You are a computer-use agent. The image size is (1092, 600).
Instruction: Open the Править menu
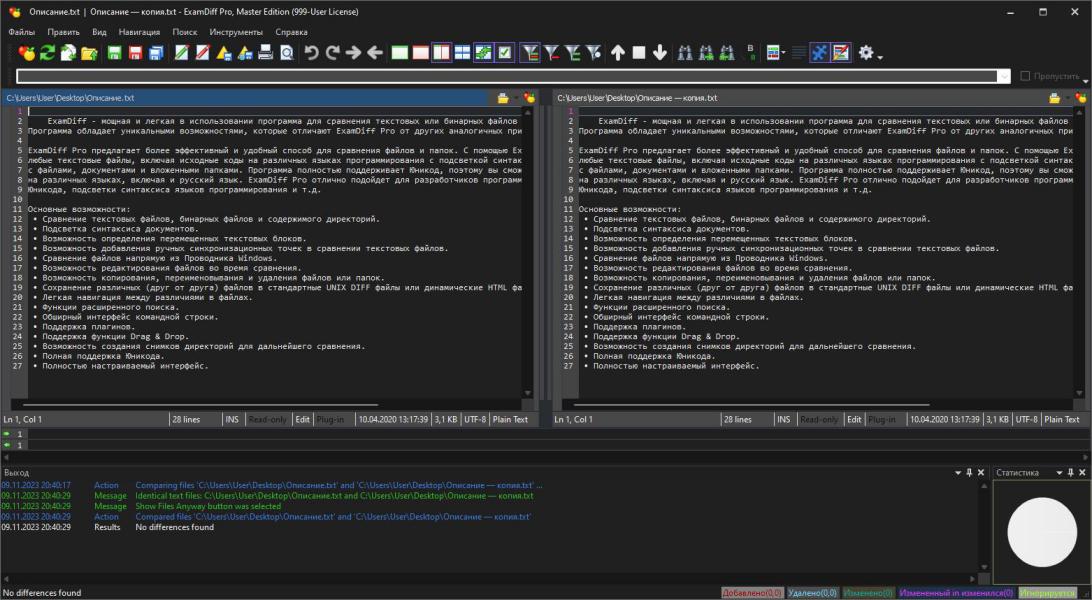pyautogui.click(x=63, y=32)
